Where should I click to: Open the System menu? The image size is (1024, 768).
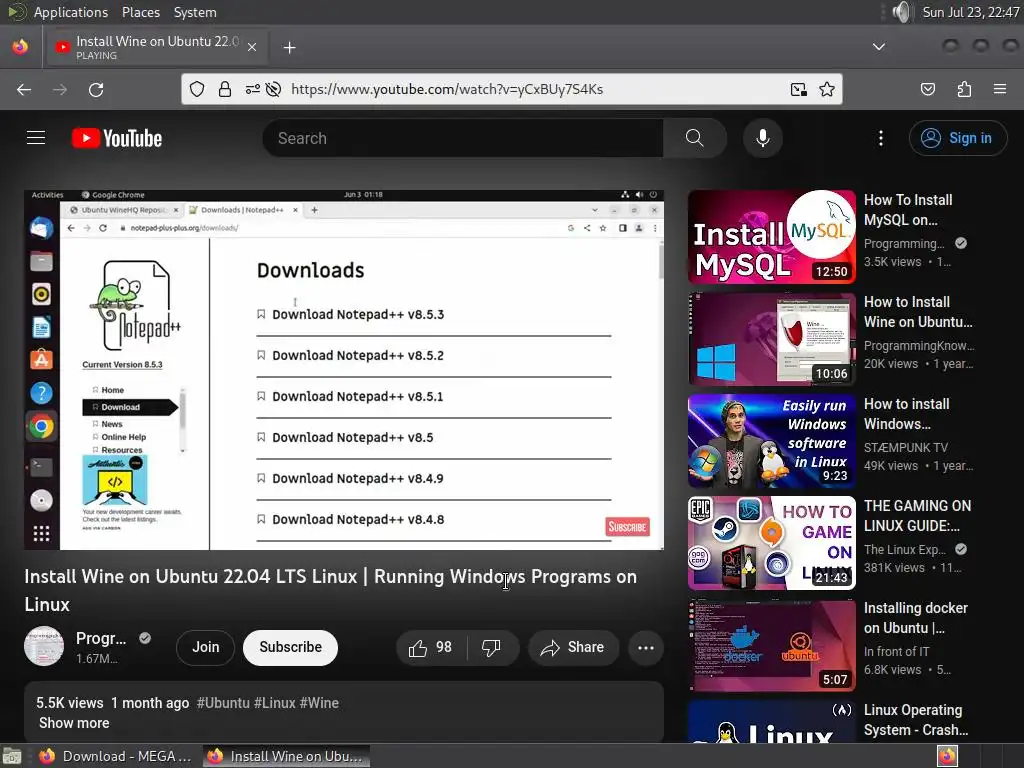pos(195,12)
